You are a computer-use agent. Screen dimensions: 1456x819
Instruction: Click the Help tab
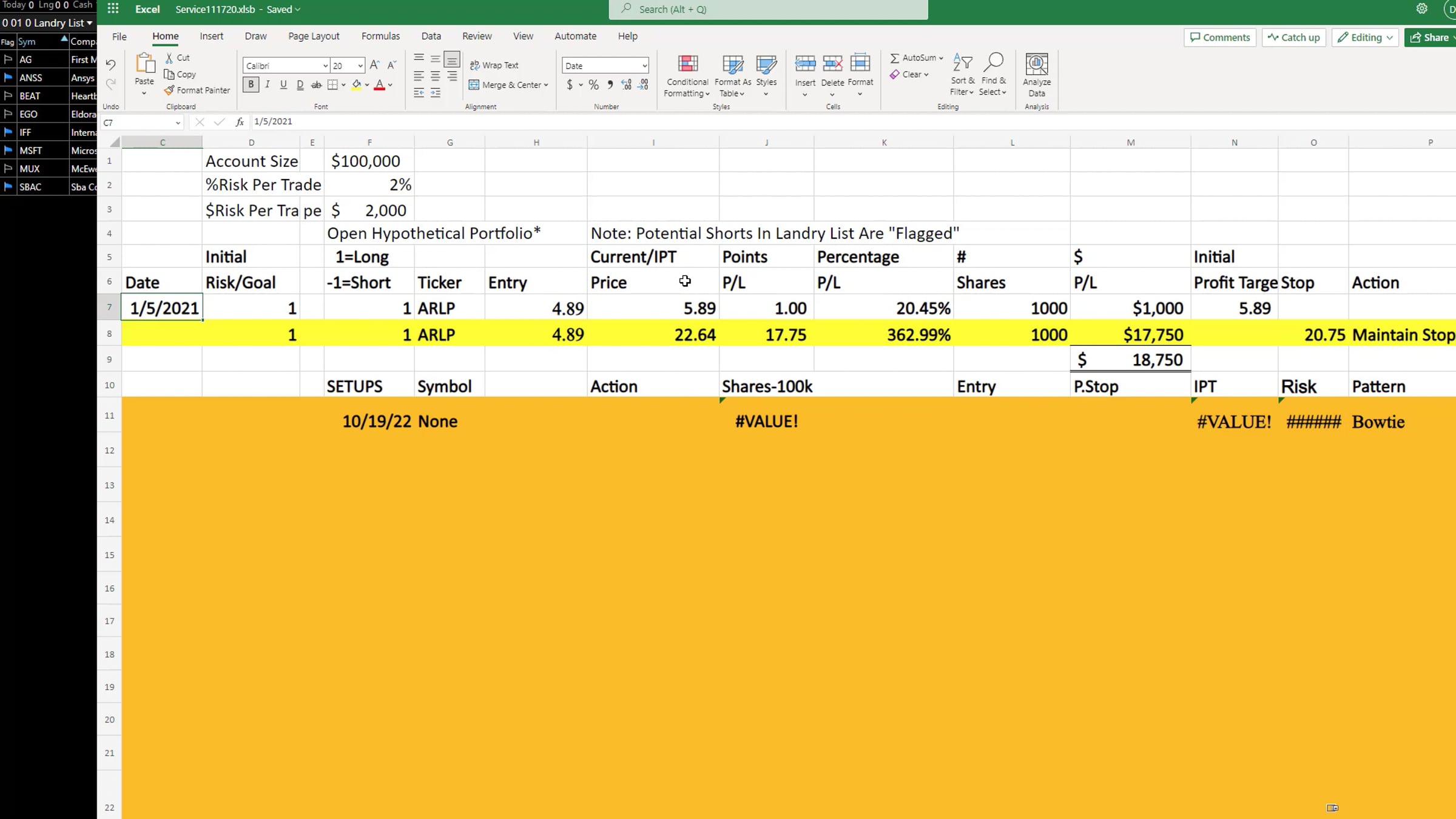627,36
